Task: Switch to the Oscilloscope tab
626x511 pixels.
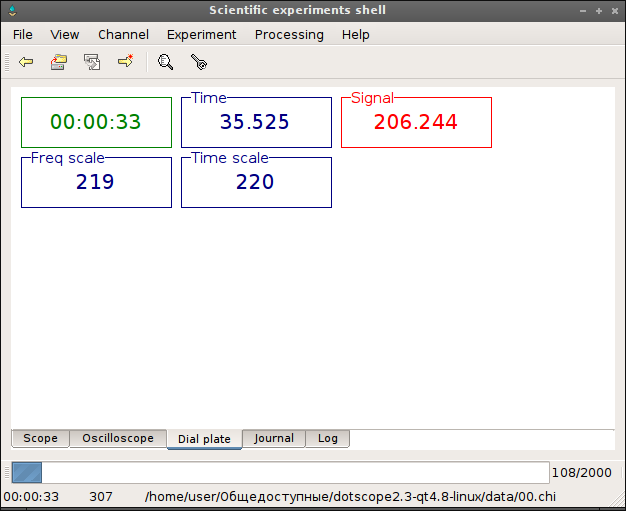Action: tap(118, 438)
